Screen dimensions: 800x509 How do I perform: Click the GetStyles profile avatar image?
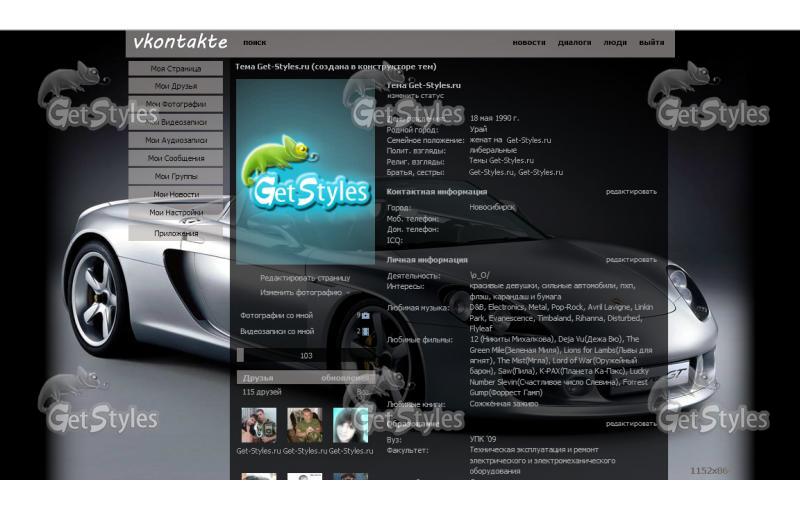(x=305, y=171)
